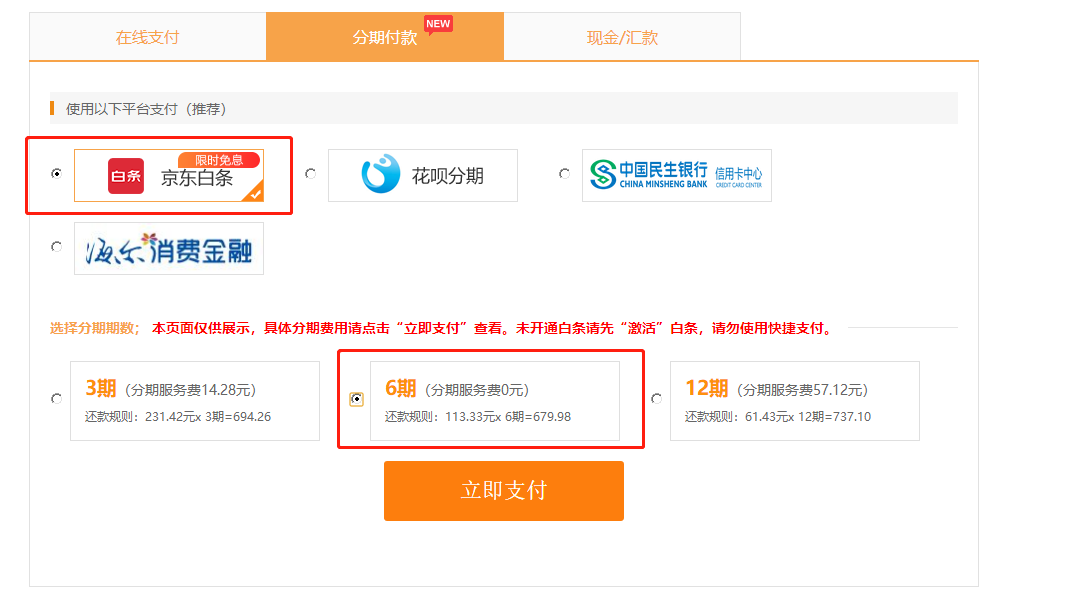Click the 立即支付 button
Screen dimensions: 1065x604
click(503, 491)
